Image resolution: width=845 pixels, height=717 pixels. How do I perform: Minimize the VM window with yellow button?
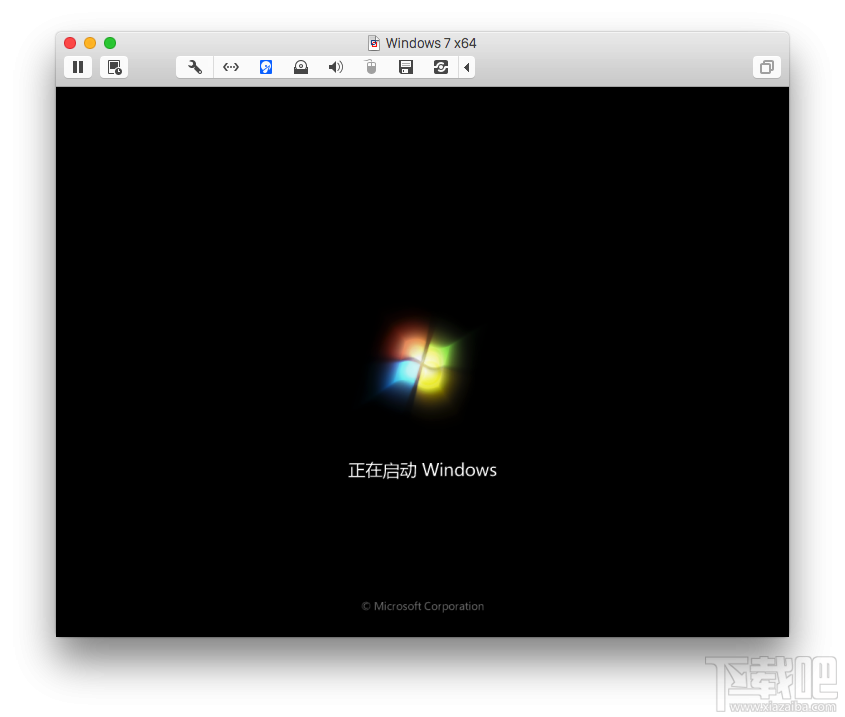(89, 43)
